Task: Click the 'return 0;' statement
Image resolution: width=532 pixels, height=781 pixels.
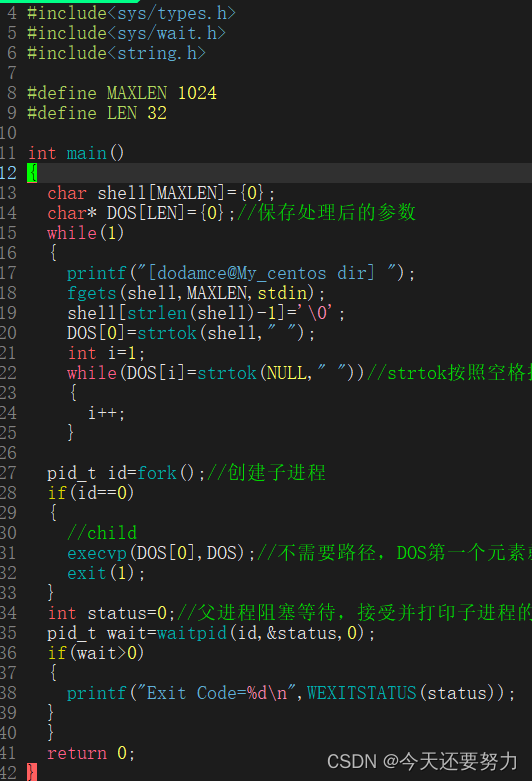Action: pos(91,753)
